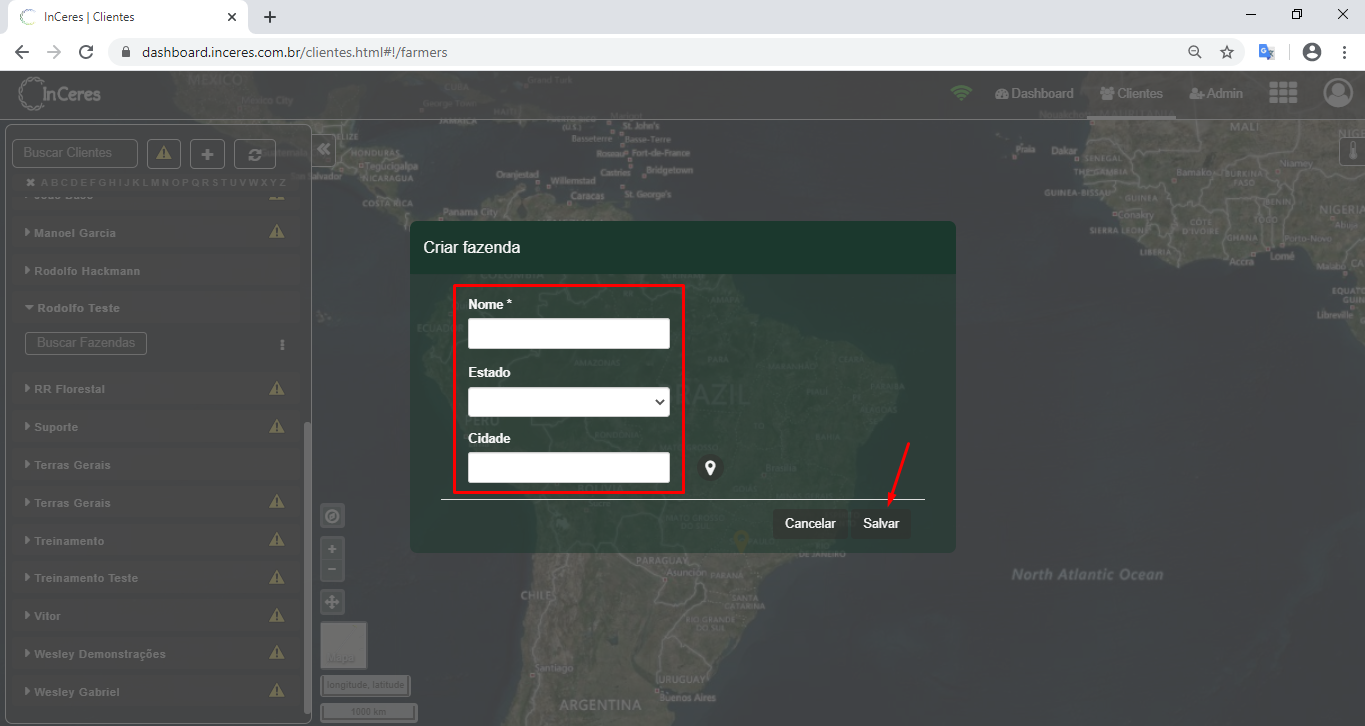Click the warning icon for Vitor
The image size is (1365, 726).
pyautogui.click(x=277, y=615)
